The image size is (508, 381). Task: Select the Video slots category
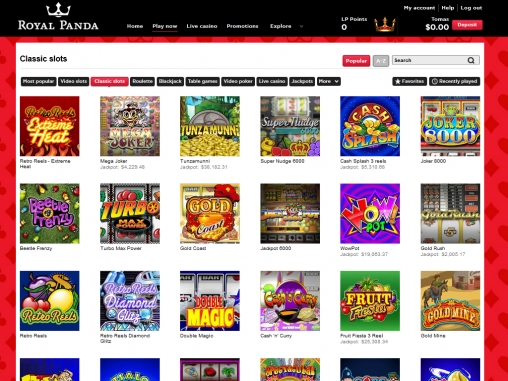click(74, 81)
